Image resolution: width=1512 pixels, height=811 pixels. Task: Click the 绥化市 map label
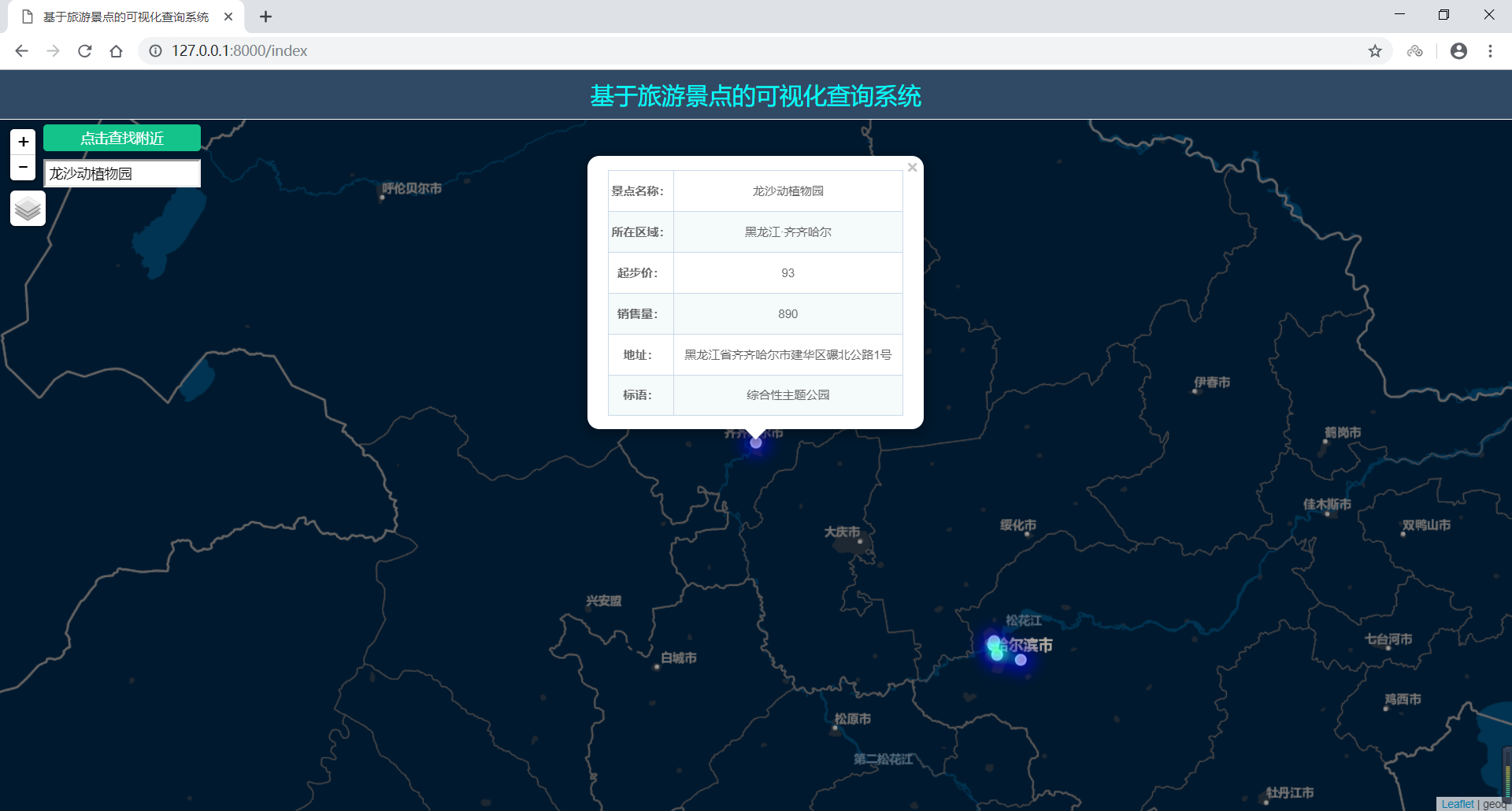(1018, 525)
